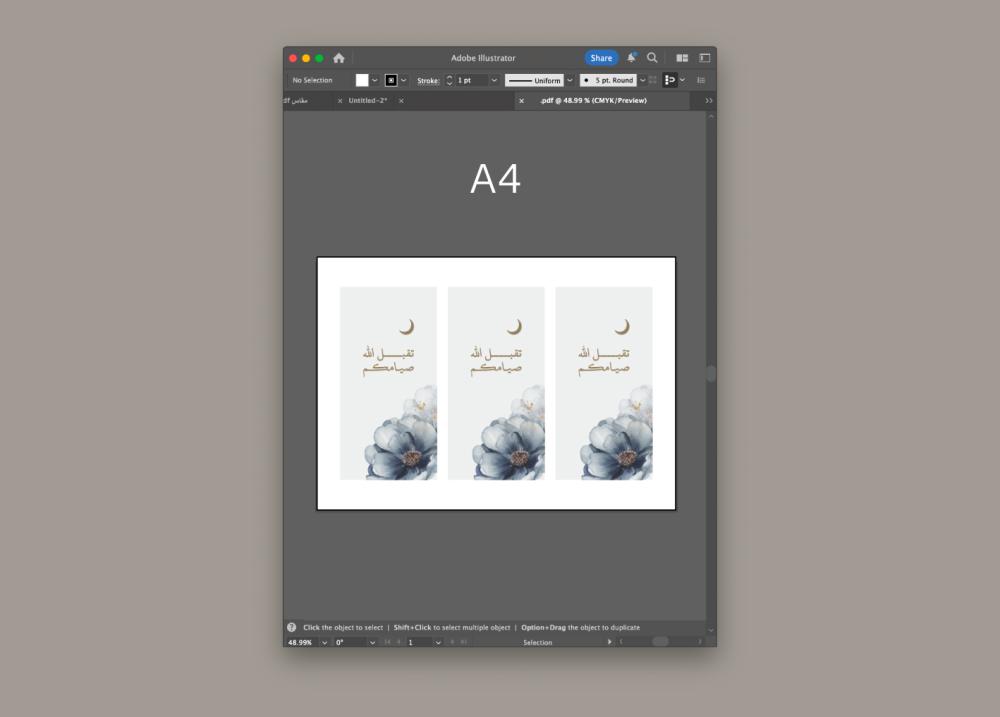Image resolution: width=1000 pixels, height=717 pixels.
Task: Click the help question mark icon
Action: (292, 627)
